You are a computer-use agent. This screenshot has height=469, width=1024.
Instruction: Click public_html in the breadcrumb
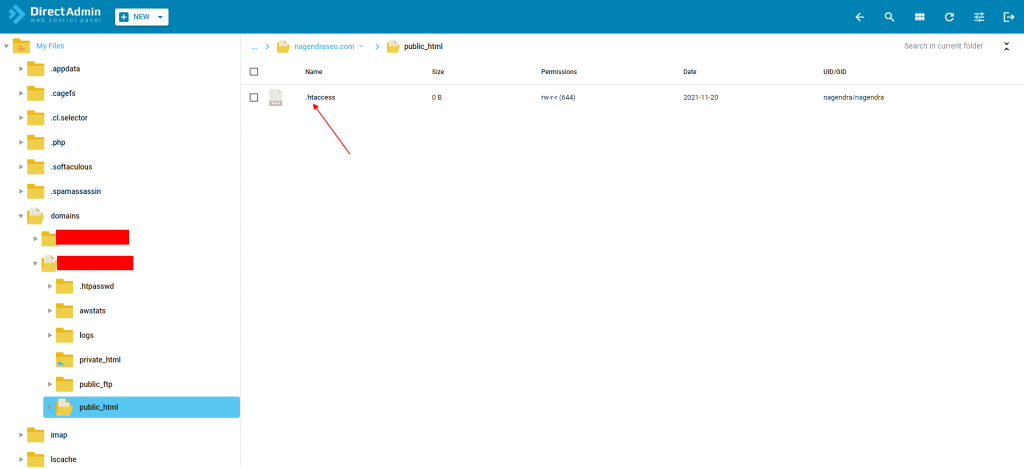[x=424, y=46]
